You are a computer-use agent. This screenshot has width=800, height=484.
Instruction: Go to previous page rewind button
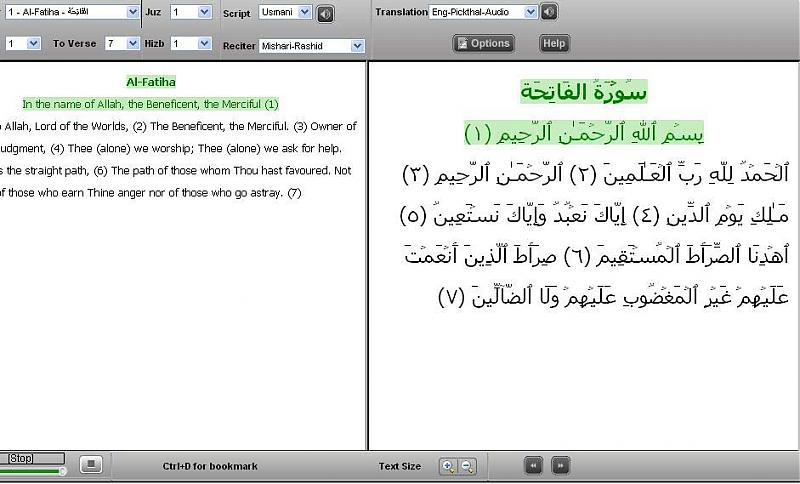[533, 466]
